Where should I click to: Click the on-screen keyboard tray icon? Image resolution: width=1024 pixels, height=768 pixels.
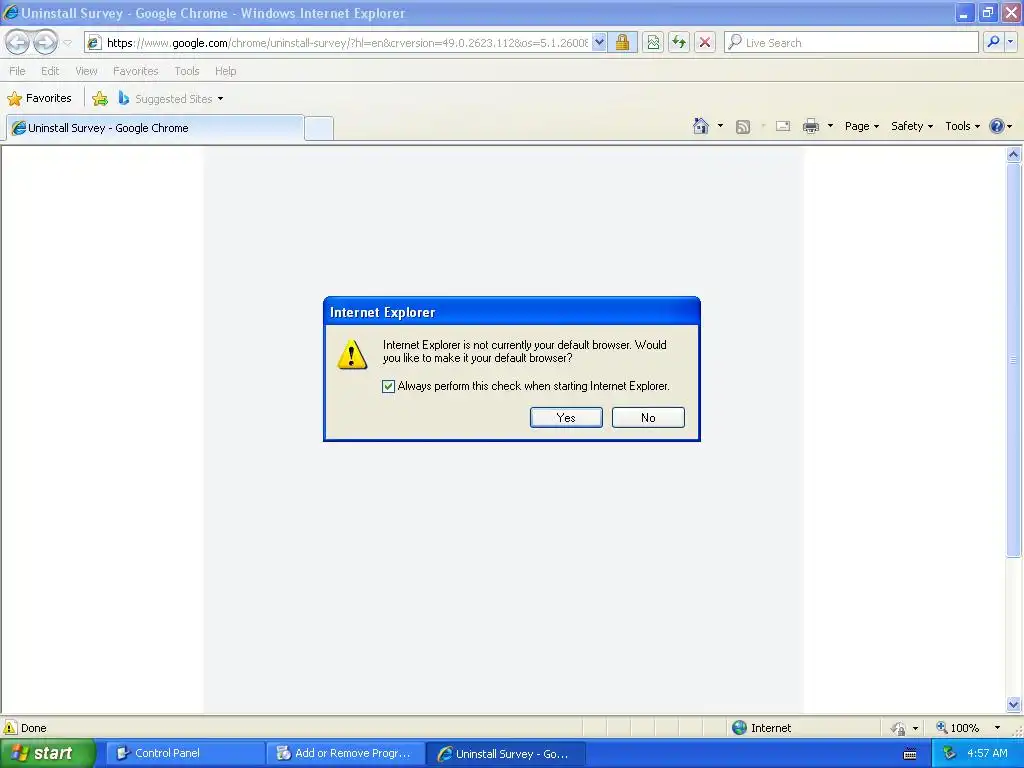(x=910, y=754)
